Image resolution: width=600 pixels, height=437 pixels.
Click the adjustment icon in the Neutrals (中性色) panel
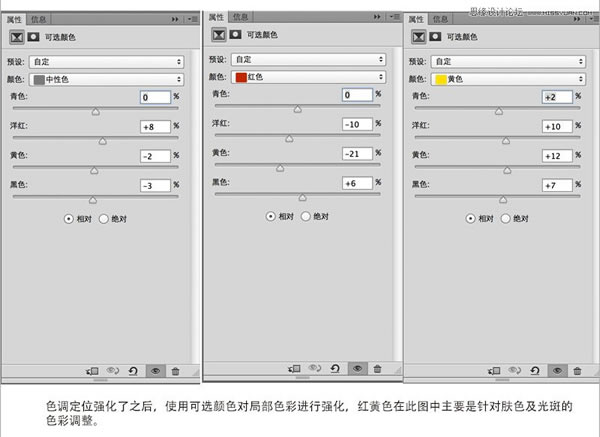tap(17, 37)
